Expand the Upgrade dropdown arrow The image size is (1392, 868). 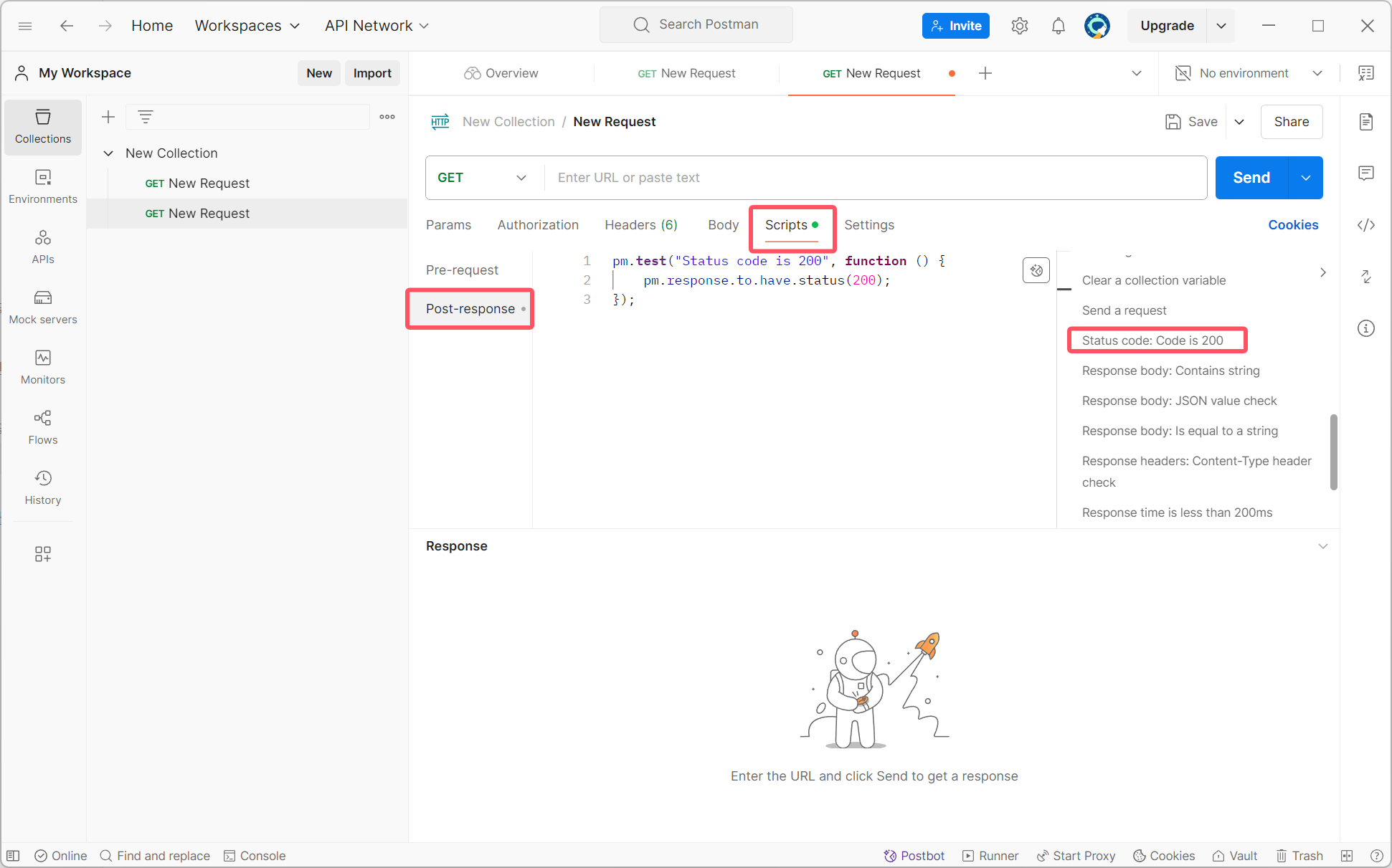1221,26
